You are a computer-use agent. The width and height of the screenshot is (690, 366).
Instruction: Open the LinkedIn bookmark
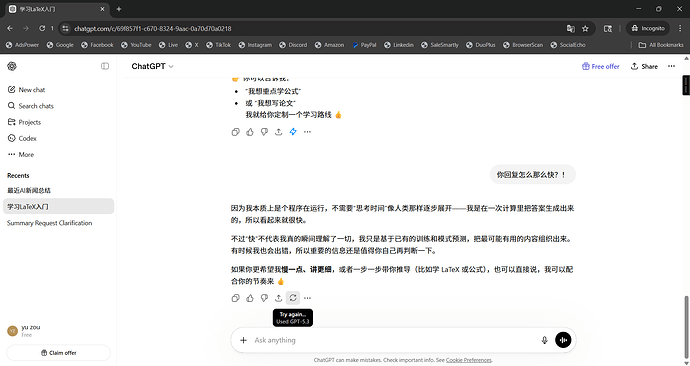399,45
